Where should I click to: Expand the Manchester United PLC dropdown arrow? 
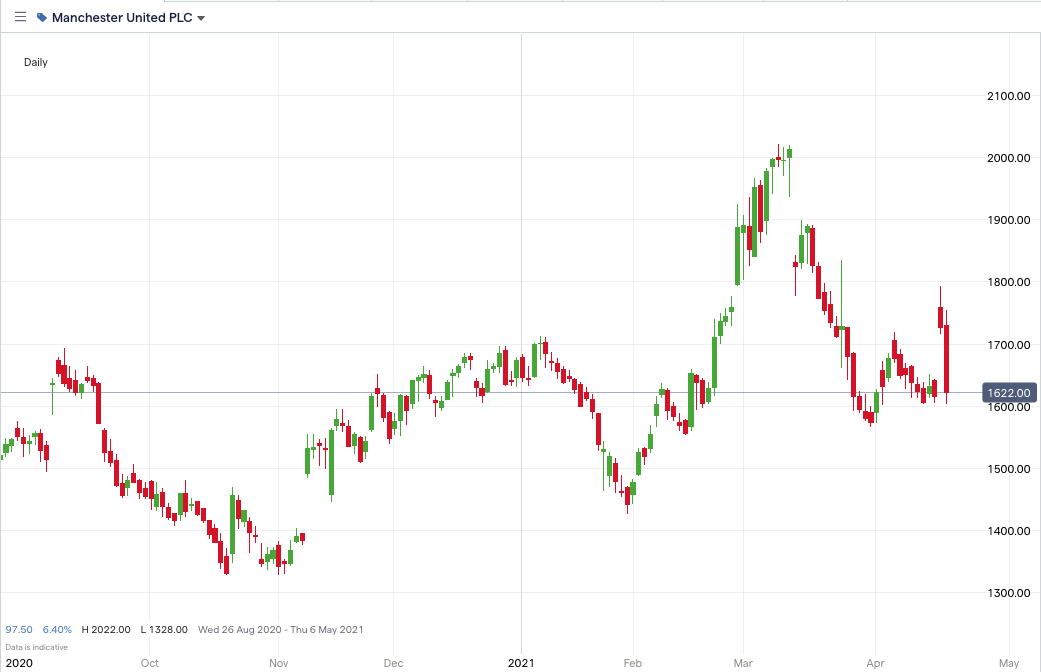200,19
